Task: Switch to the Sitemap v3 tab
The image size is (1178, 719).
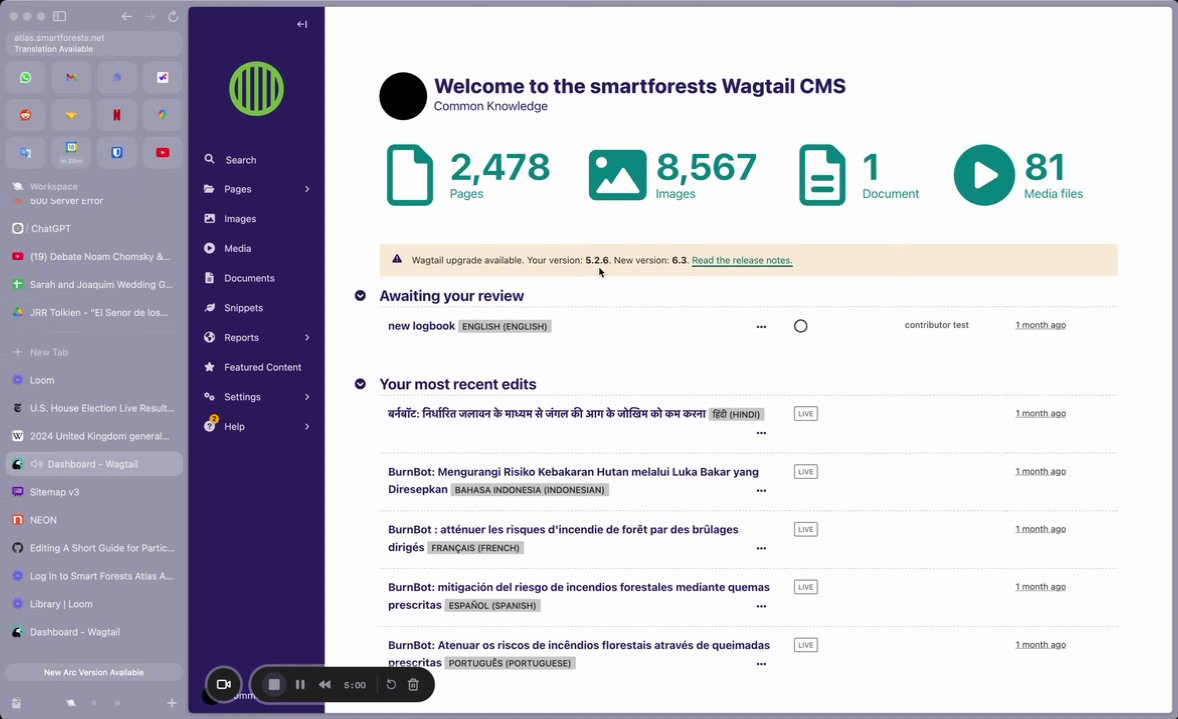Action: pos(94,492)
